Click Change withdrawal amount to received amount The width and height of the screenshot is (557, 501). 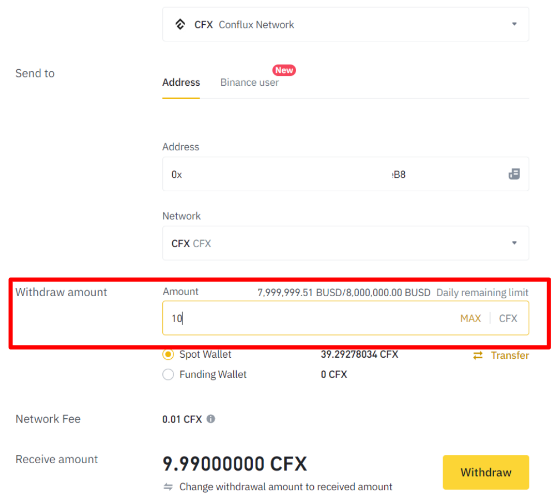(x=286, y=486)
